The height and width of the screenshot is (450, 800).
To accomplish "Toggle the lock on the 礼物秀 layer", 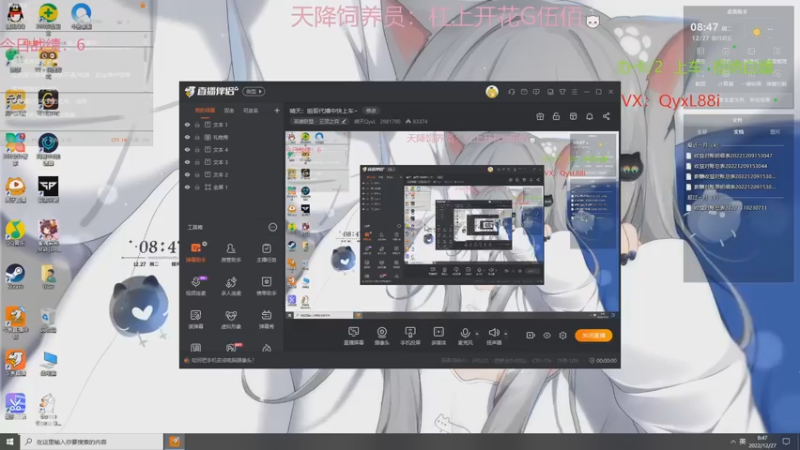I will pos(197,137).
